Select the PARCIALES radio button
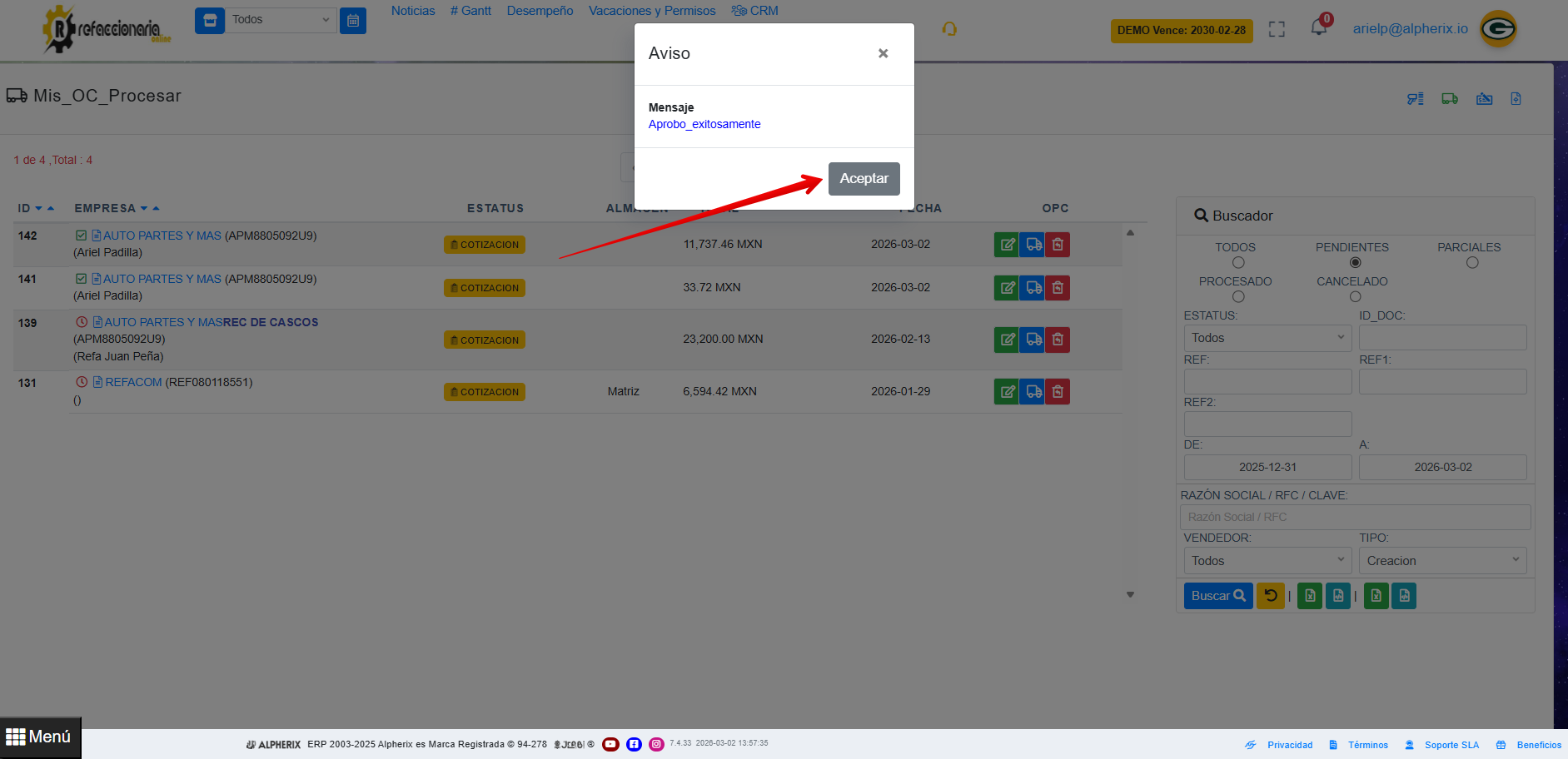The width and height of the screenshot is (1568, 759). coord(1471,263)
